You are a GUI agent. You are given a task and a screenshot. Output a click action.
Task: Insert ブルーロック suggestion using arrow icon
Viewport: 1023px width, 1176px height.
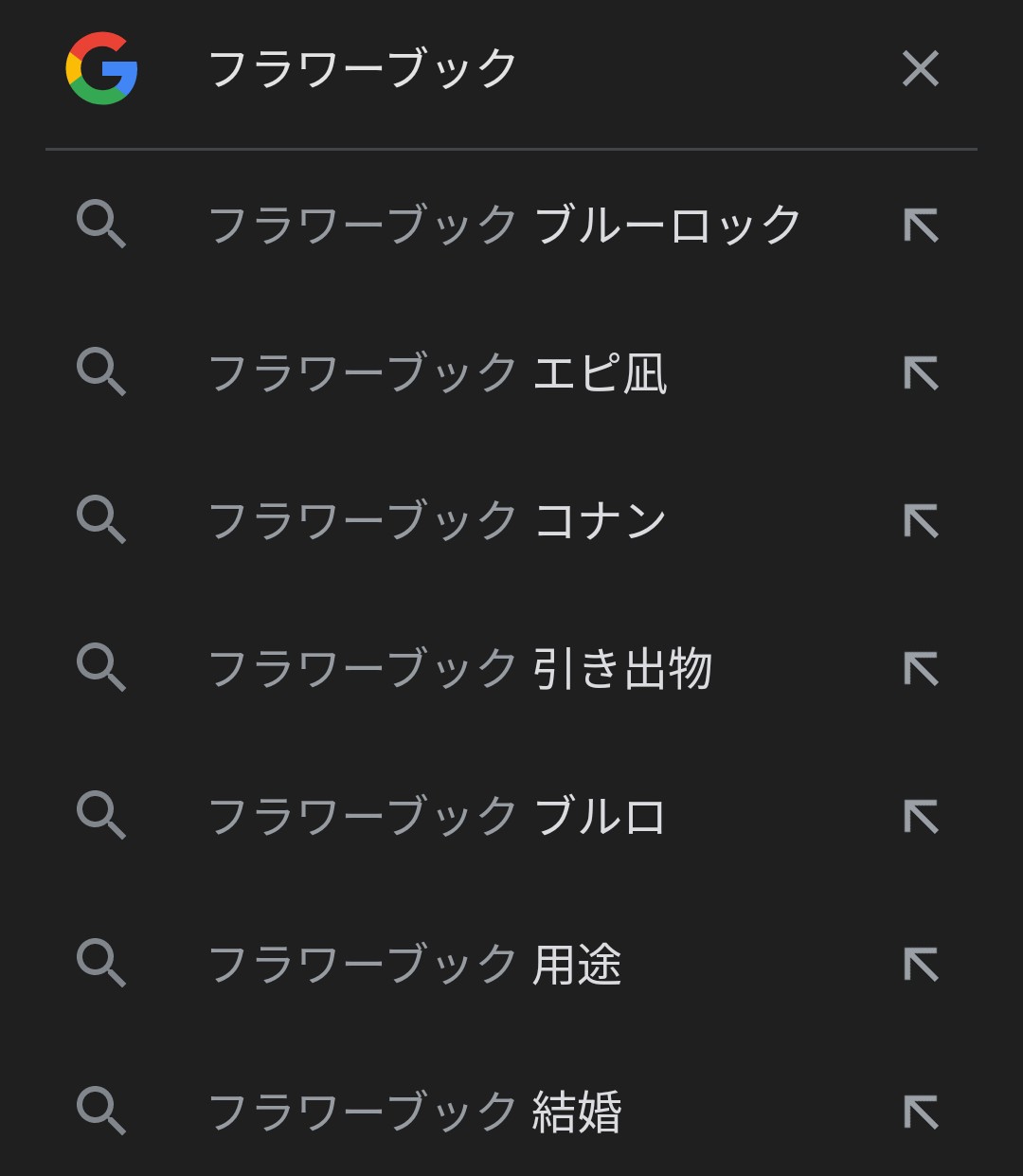coord(921,226)
